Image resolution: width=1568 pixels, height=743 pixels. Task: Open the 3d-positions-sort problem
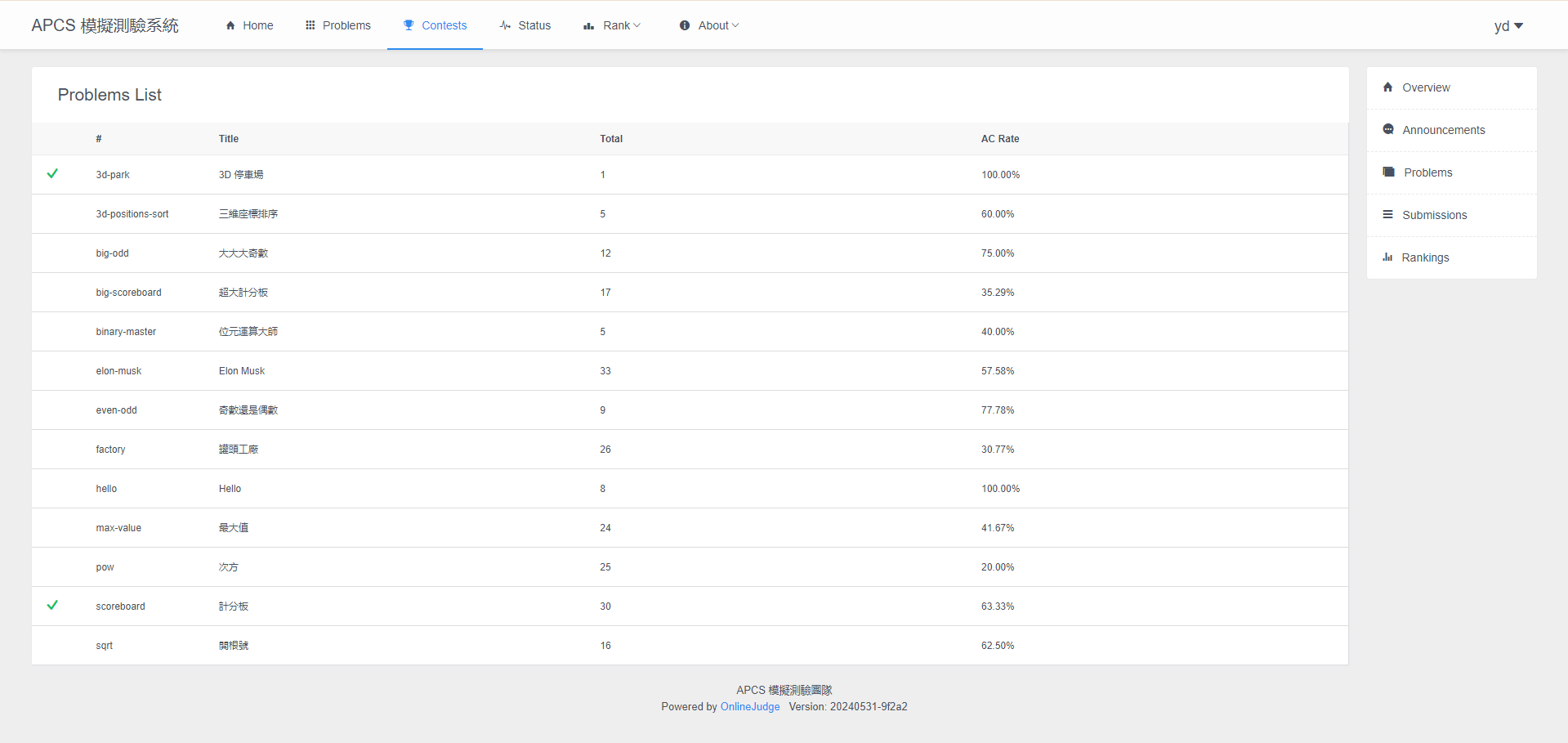point(132,214)
